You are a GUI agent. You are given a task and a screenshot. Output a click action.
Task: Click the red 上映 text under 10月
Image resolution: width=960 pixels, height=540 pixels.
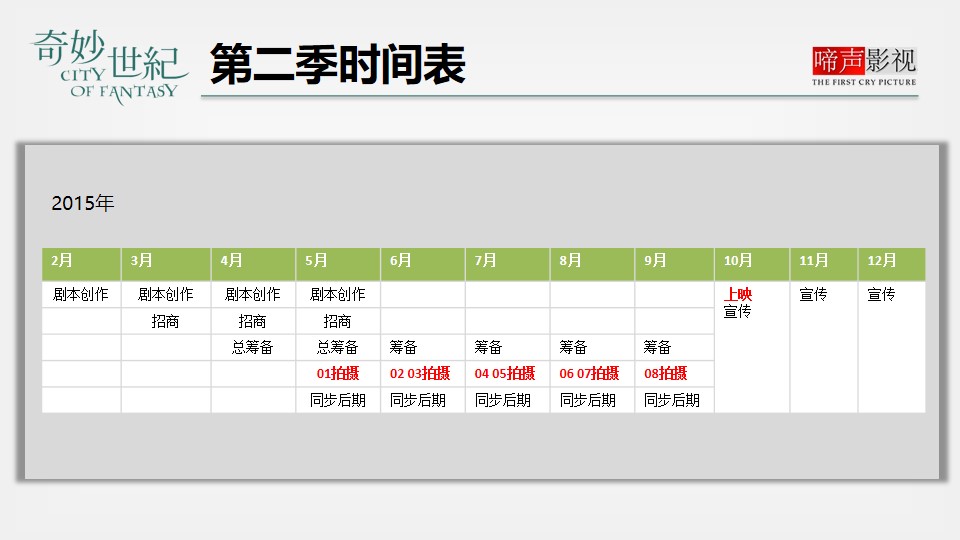click(738, 294)
